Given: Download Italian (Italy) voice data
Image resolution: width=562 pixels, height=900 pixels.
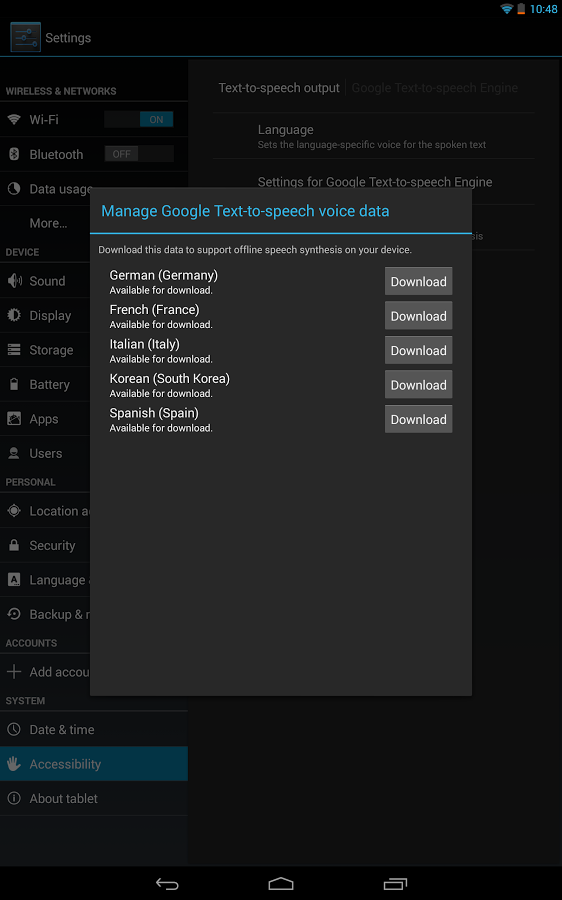Looking at the screenshot, I should coord(418,350).
